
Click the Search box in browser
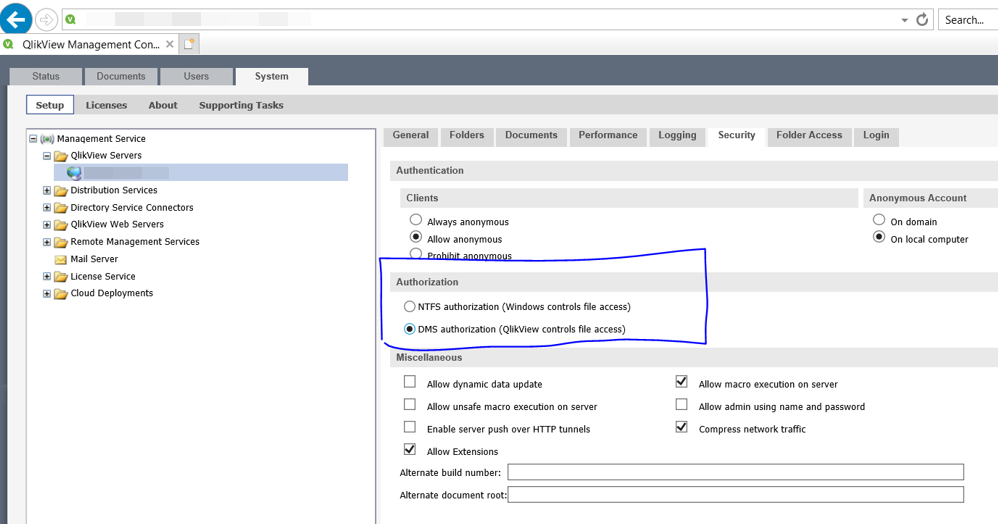(968, 20)
